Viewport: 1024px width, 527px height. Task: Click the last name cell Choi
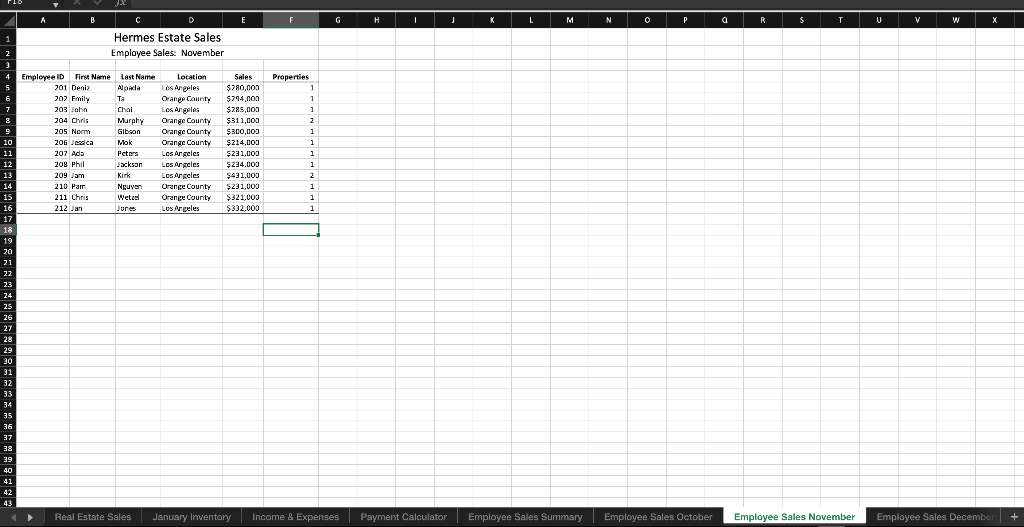(x=138, y=110)
